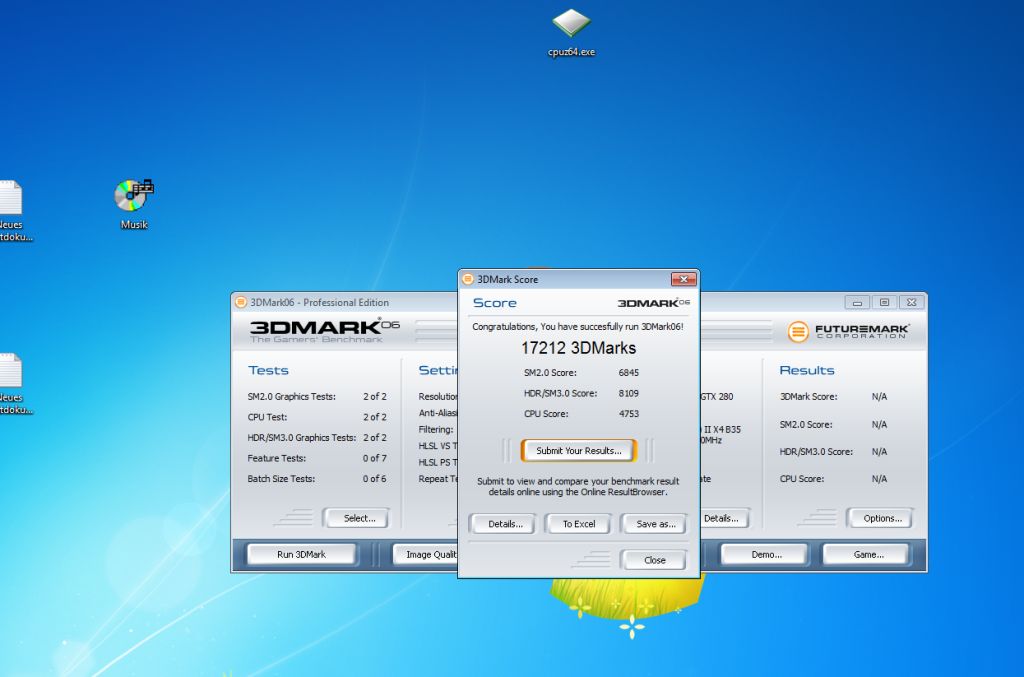Click the "CPU Score:" label in the Score dialog
The image size is (1024, 677).
pos(546,414)
